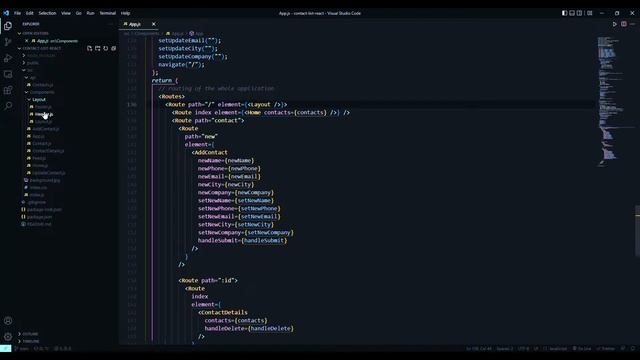Open the File menu
640x360 pixels.
click(x=18, y=13)
